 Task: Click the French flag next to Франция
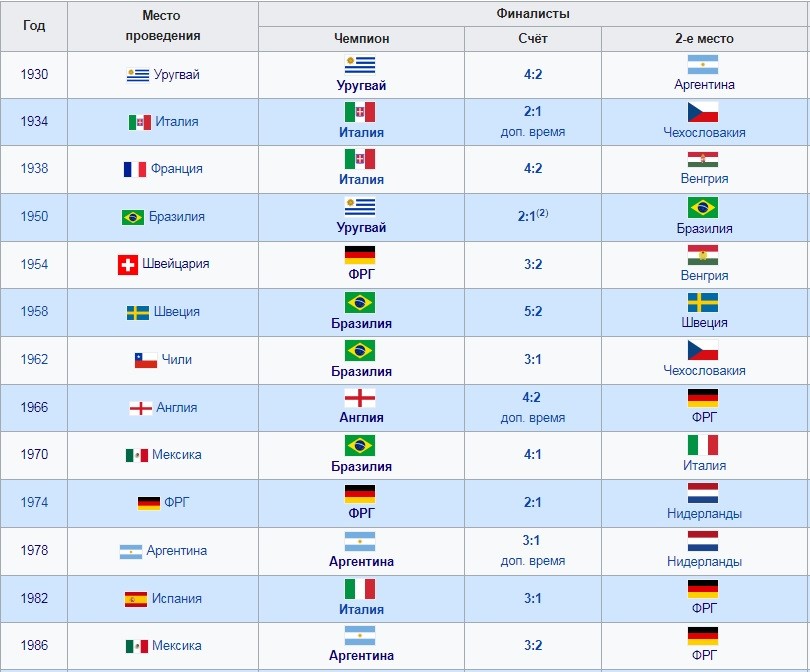pos(135,169)
